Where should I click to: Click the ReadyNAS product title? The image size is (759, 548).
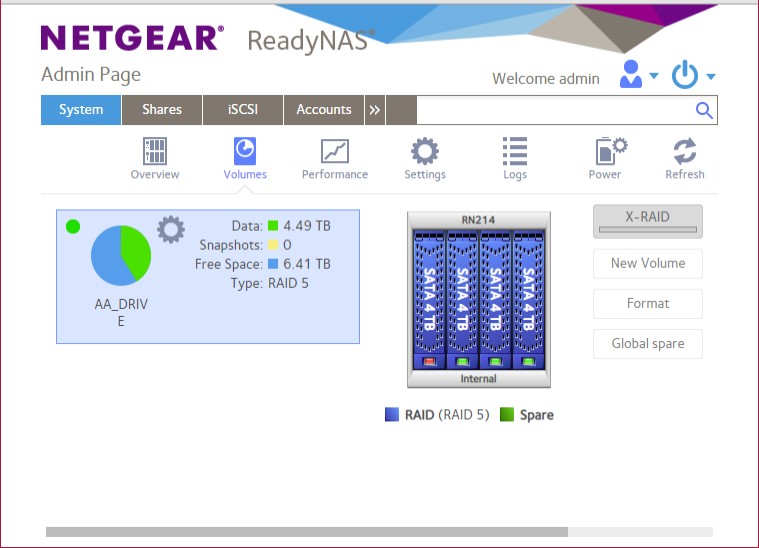pos(311,41)
